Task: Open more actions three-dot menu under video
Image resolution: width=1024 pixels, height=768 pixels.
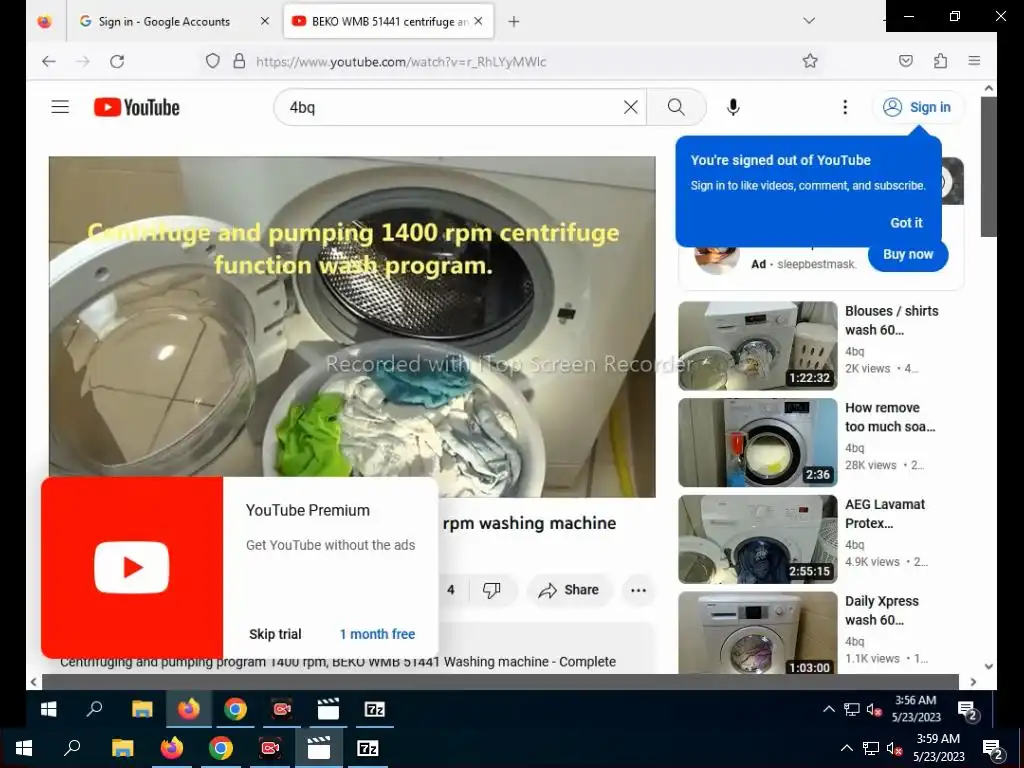Action: point(639,590)
